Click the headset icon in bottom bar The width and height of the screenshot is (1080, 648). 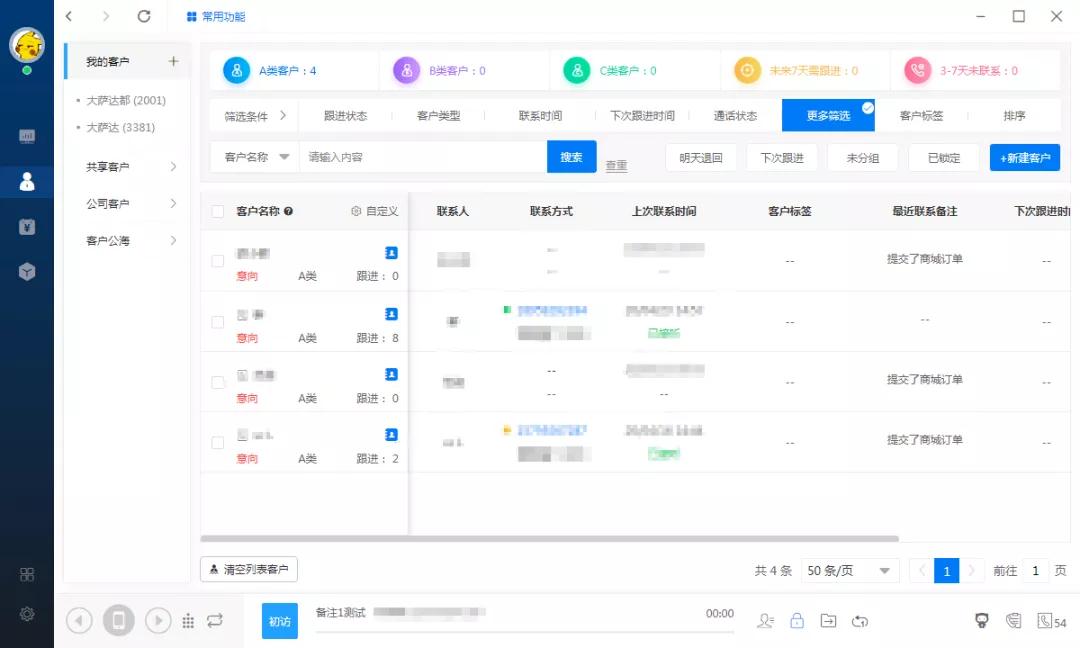click(982, 620)
